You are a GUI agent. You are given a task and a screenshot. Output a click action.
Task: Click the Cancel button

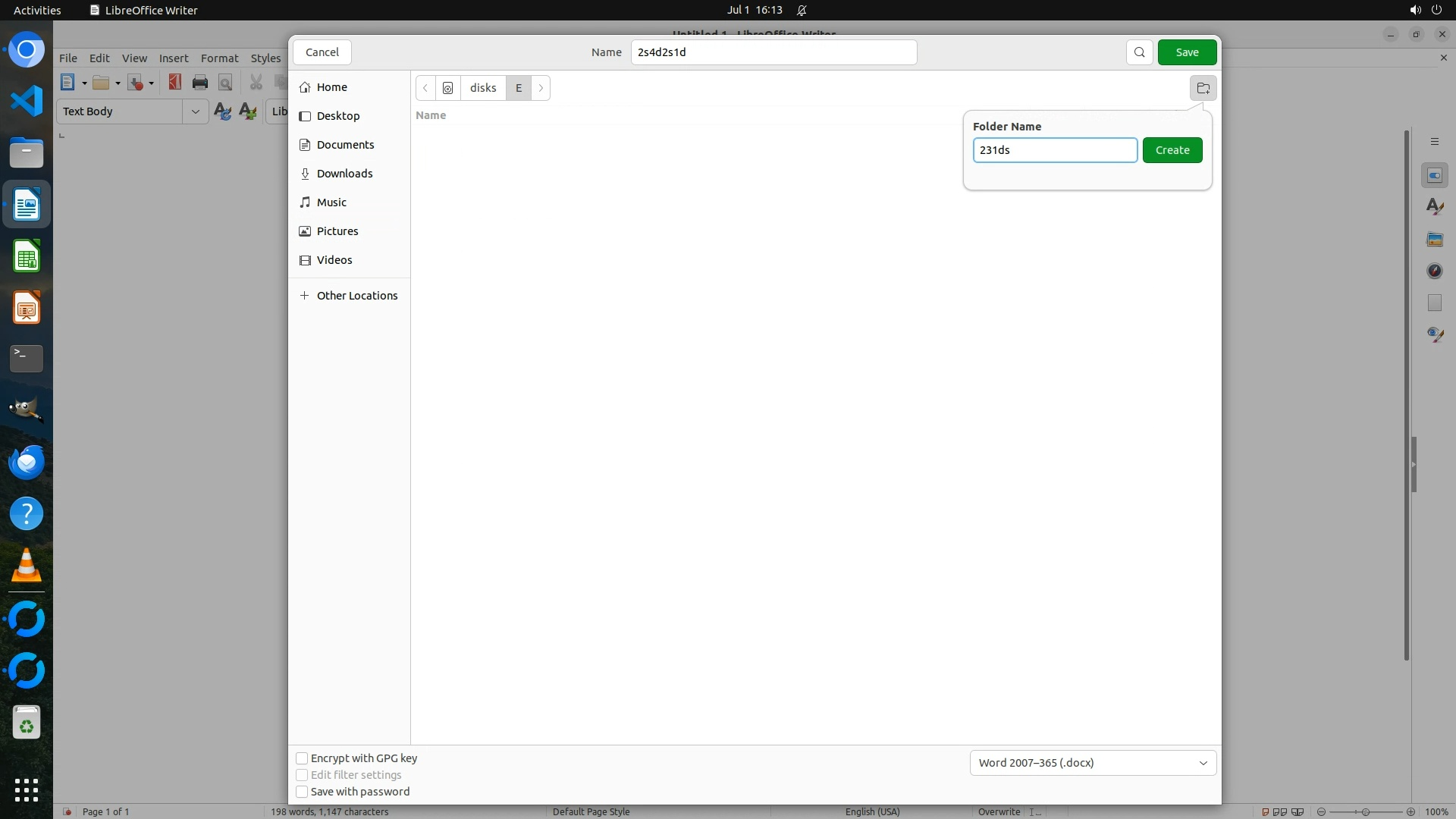coord(322,52)
